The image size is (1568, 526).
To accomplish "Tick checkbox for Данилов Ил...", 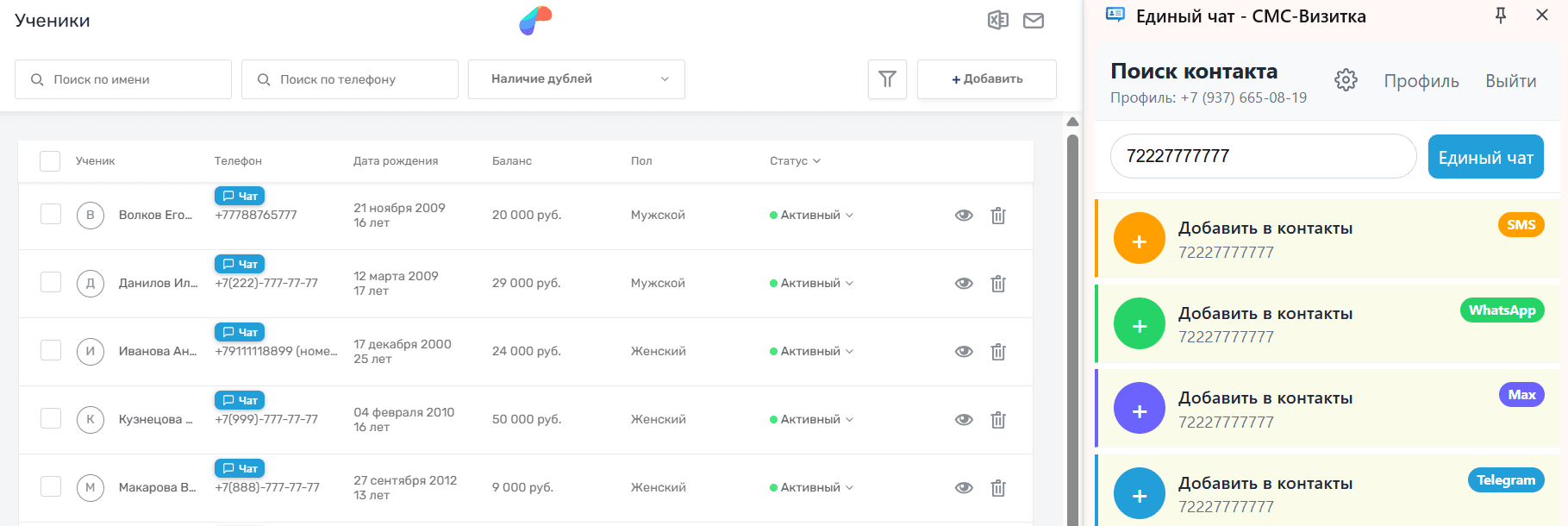I will [x=51, y=282].
